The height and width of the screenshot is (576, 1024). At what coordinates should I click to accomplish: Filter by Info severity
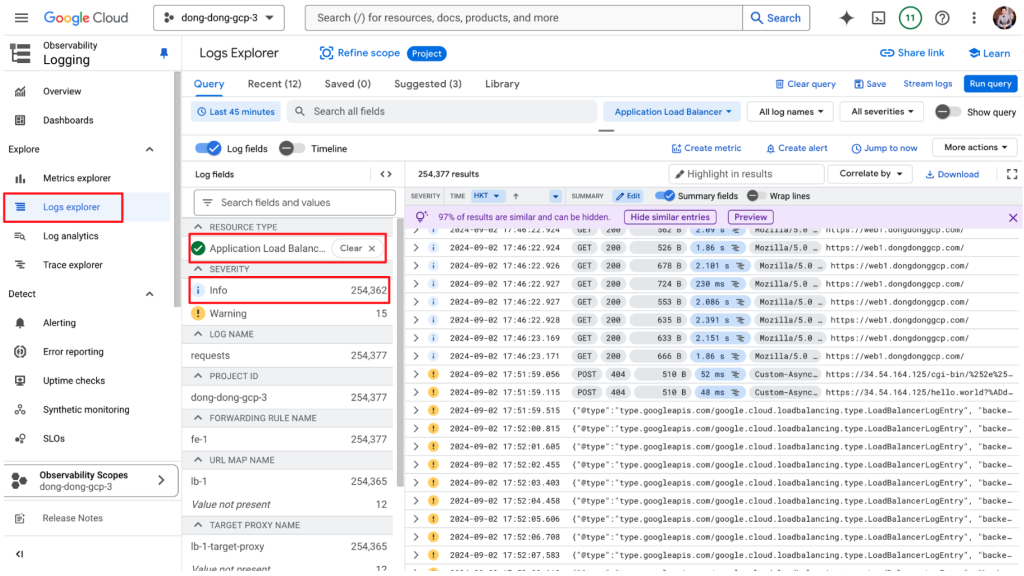click(289, 291)
